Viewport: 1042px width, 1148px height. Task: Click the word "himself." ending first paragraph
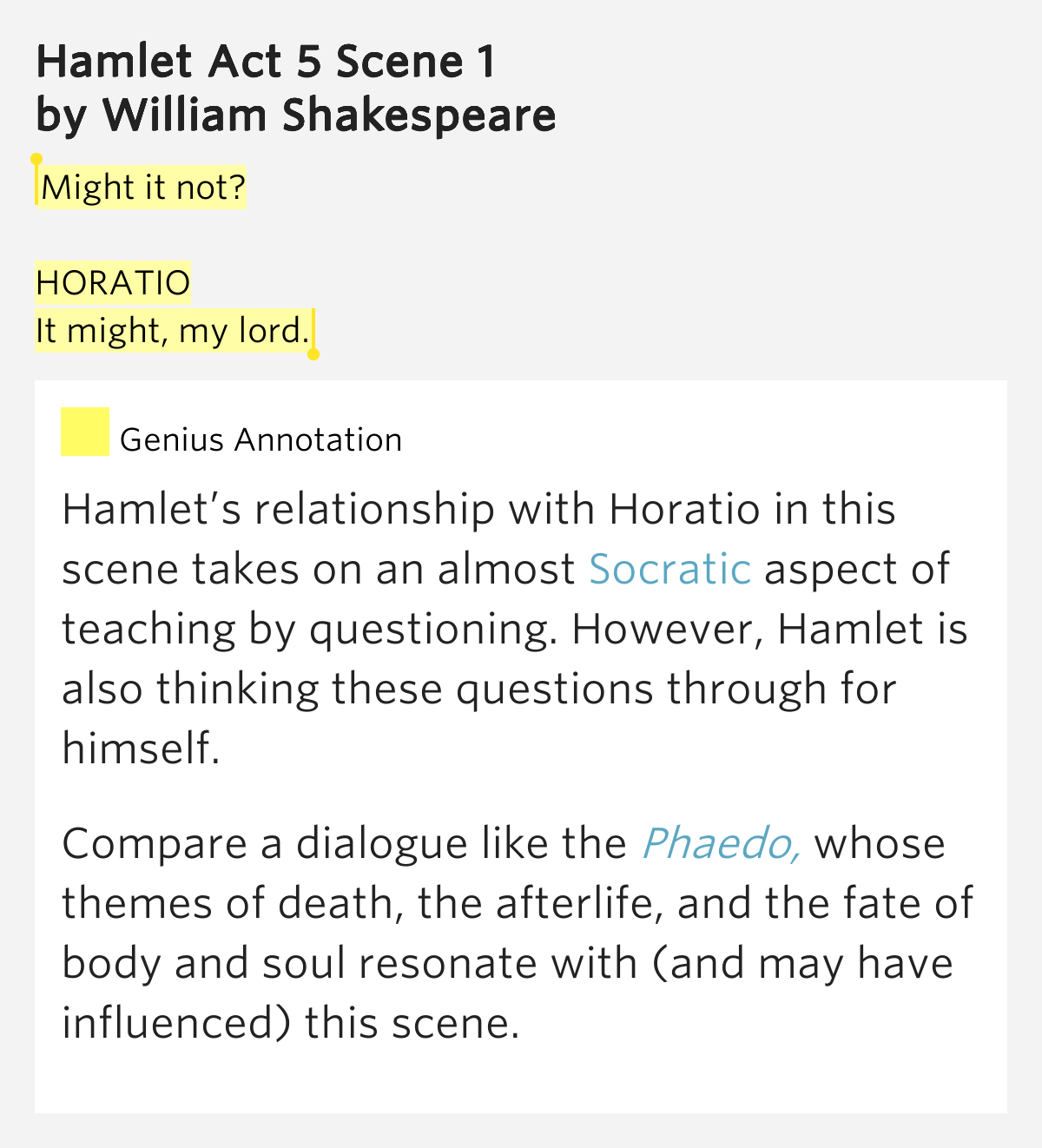(141, 749)
